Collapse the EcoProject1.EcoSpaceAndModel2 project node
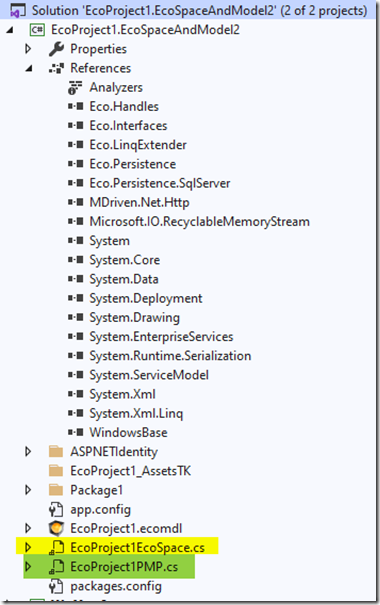This screenshot has width=380, height=605. point(10,30)
